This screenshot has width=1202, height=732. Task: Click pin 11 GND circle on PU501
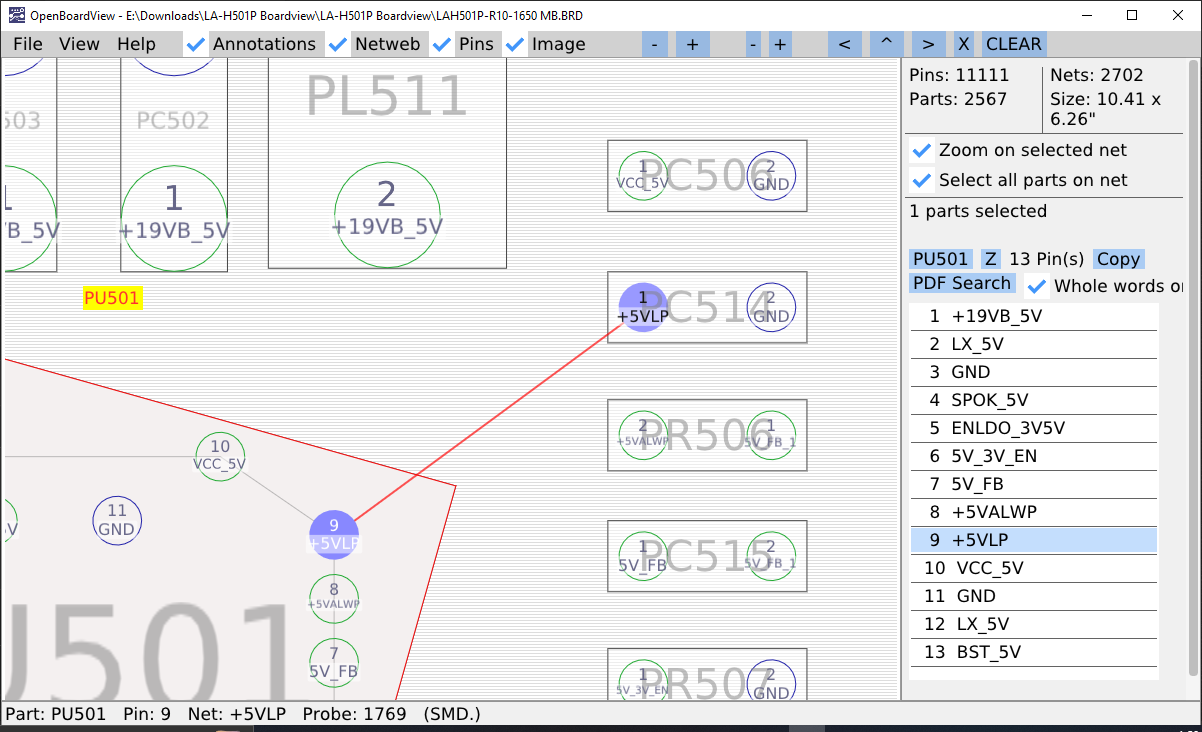pos(117,520)
